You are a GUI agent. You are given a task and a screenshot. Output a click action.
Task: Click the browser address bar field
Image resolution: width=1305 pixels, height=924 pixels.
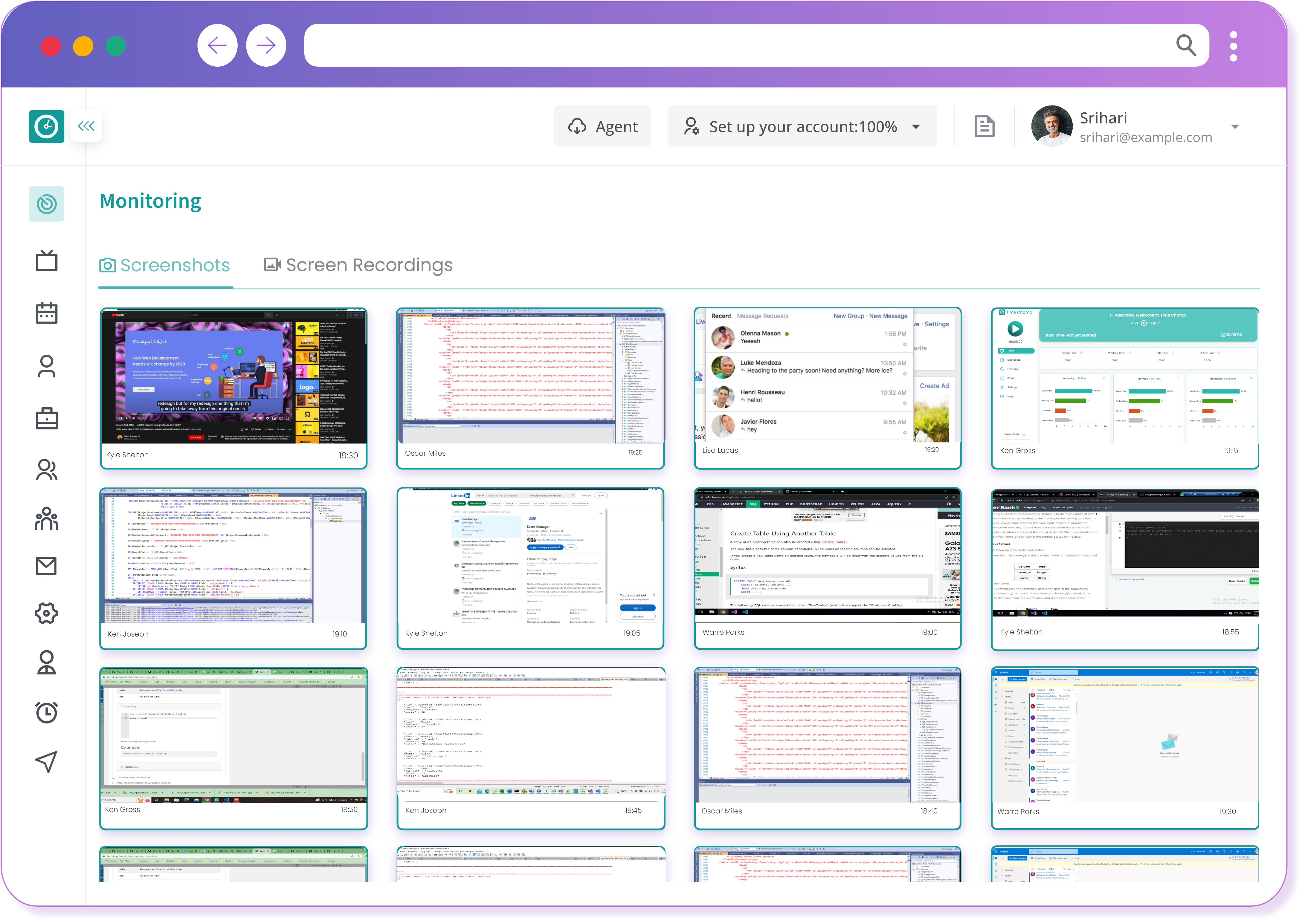pyautogui.click(x=756, y=45)
